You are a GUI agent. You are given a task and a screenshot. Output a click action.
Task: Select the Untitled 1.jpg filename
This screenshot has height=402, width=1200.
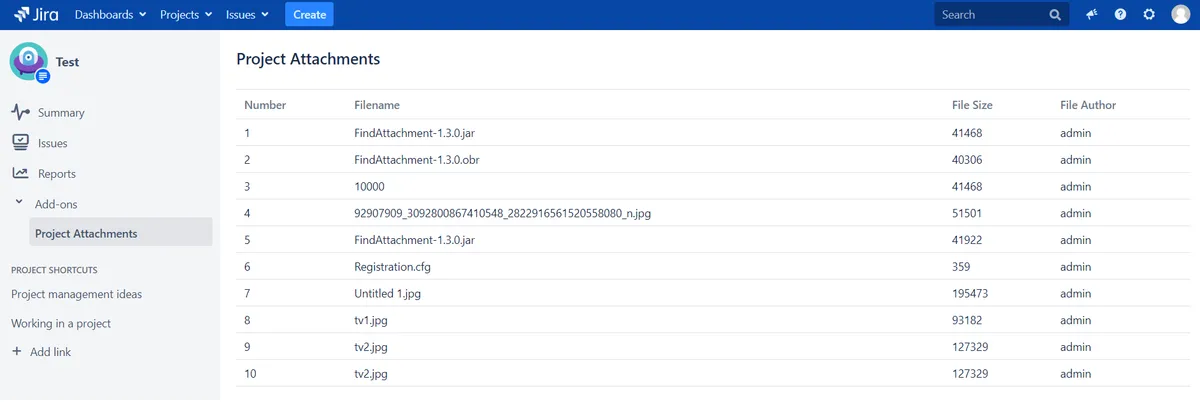click(x=390, y=294)
